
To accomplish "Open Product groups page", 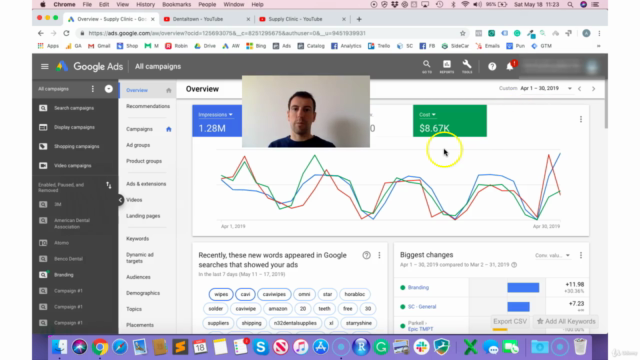I will 144,161.
